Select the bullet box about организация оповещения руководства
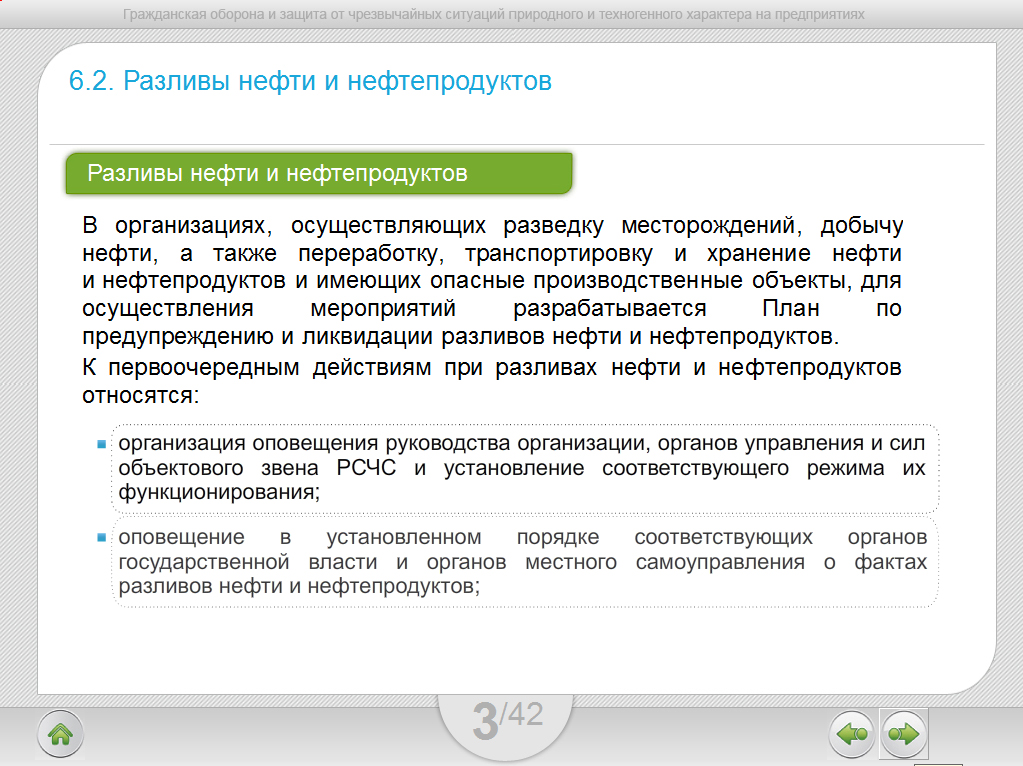This screenshot has width=1023, height=766. click(x=522, y=467)
